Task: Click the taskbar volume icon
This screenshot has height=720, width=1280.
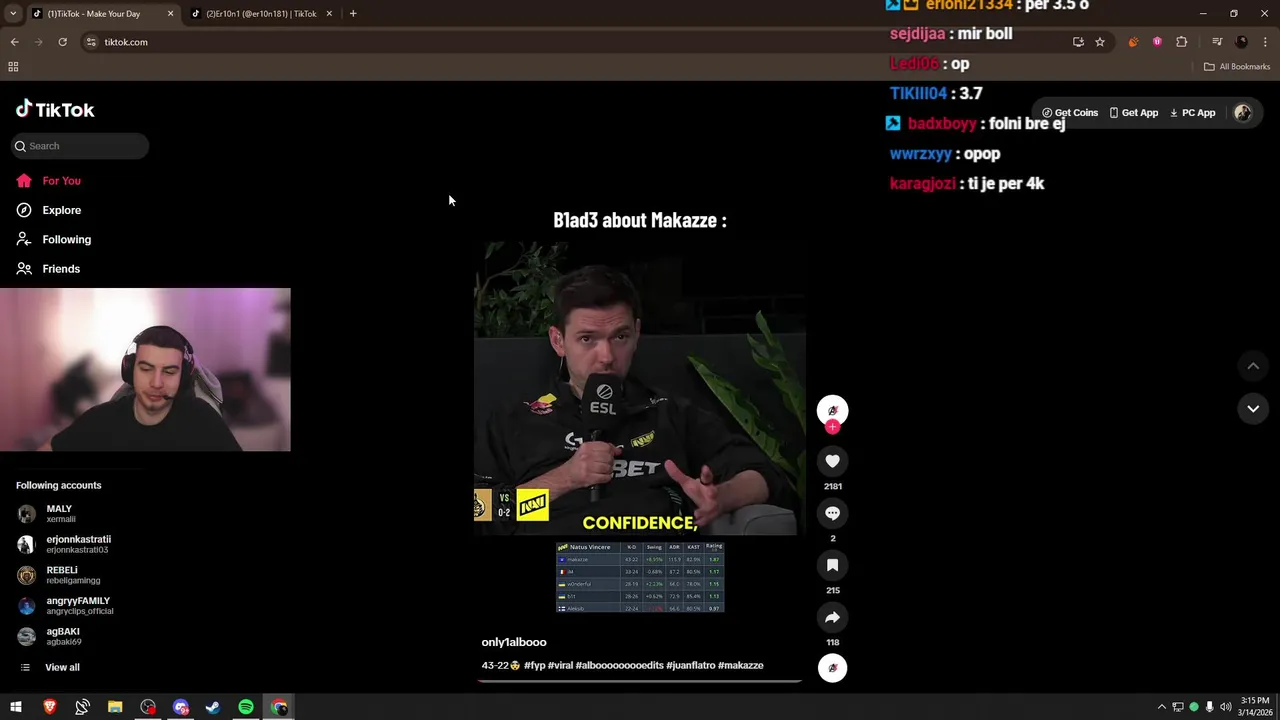Action: 1226,707
